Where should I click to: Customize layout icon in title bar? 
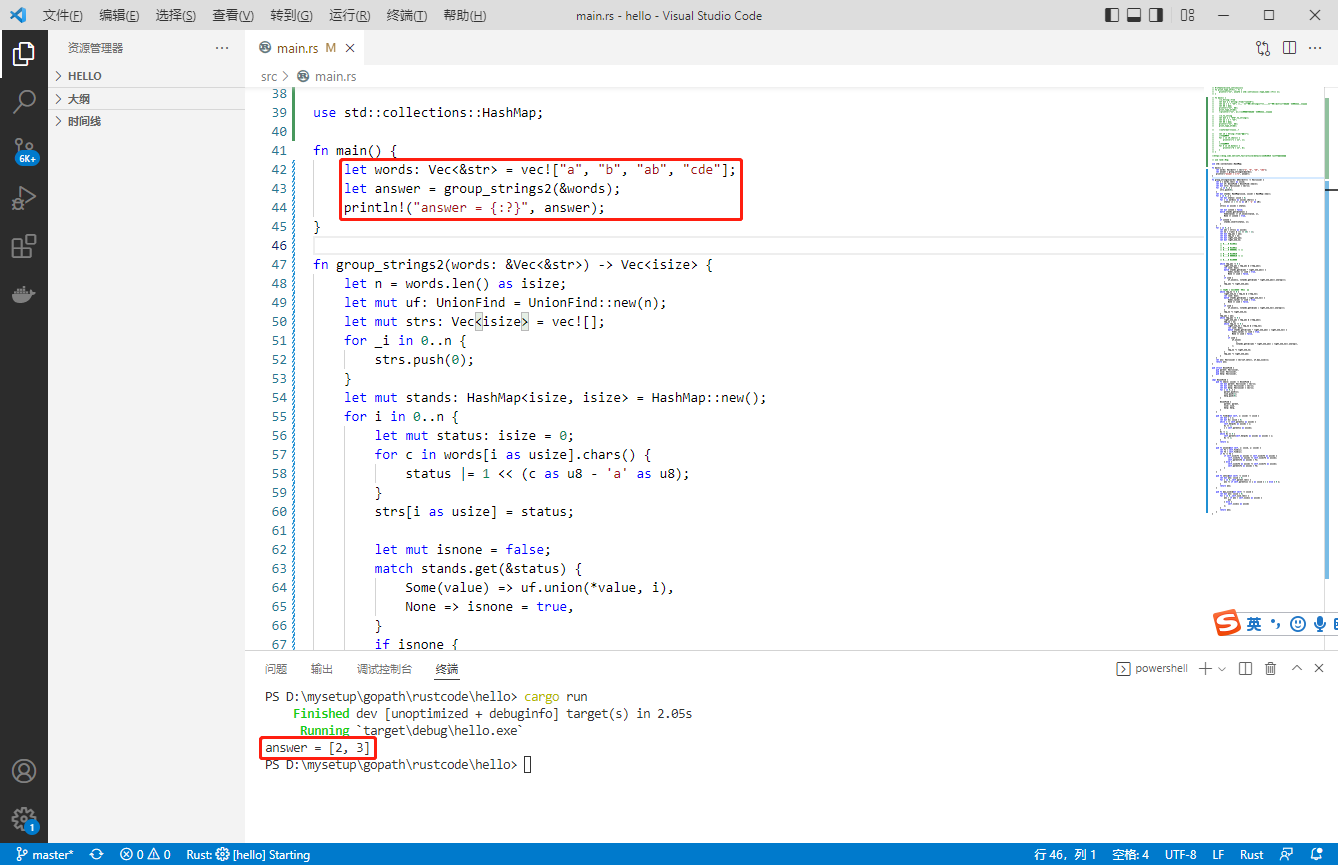coord(1187,15)
